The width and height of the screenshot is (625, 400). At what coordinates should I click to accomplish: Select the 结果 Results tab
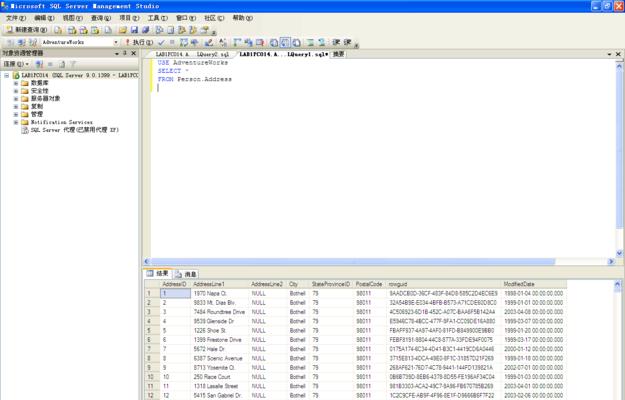pos(158,273)
